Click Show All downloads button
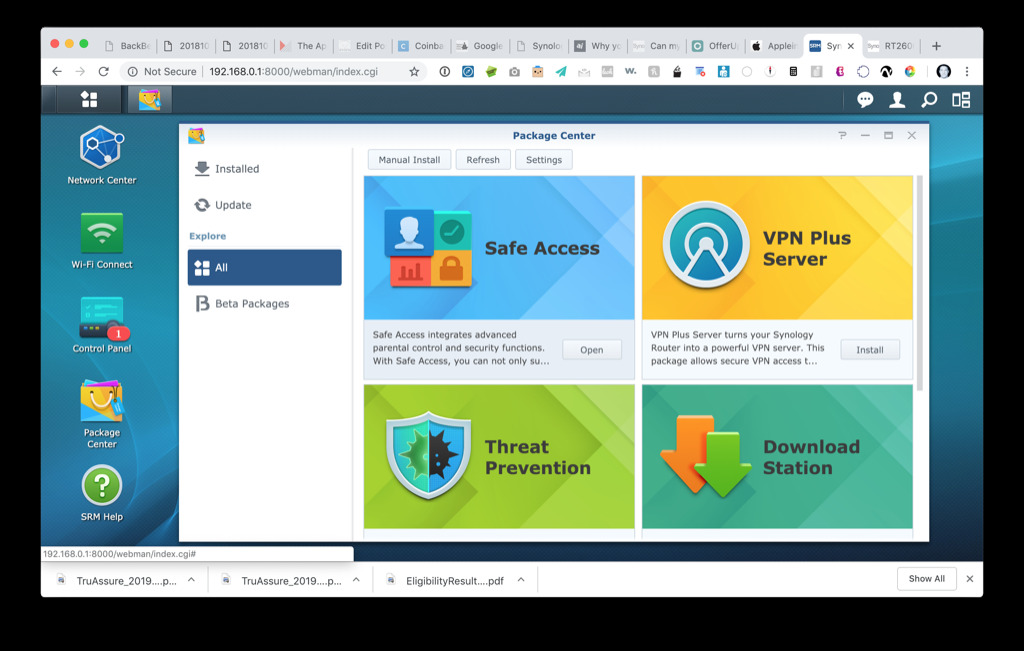 pos(927,579)
